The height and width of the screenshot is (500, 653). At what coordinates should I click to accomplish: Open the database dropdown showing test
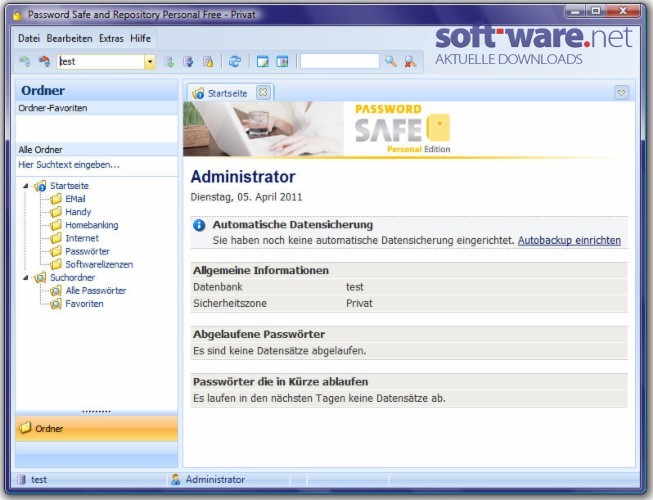[x=150, y=62]
